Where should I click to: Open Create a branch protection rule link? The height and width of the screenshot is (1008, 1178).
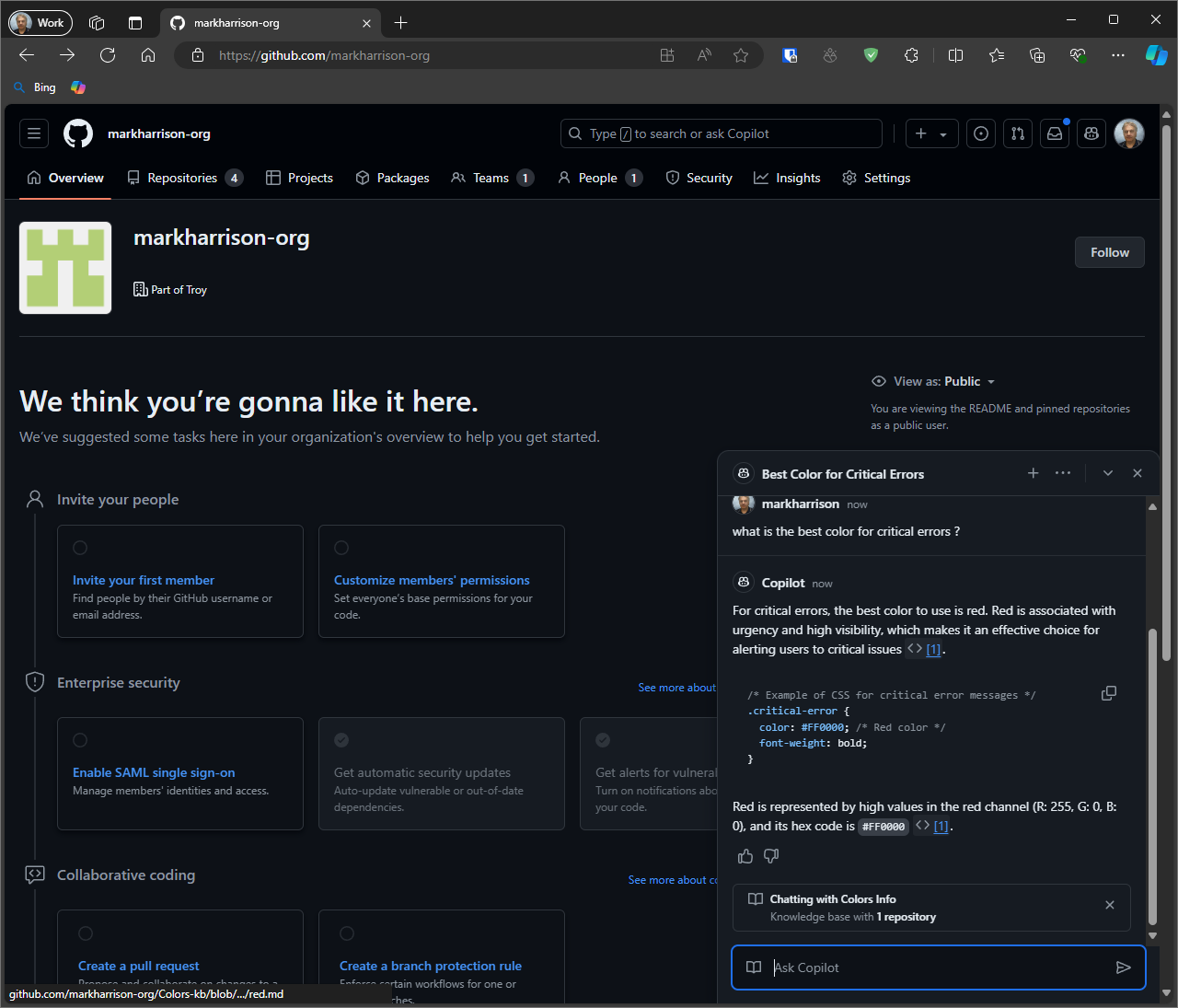pos(430,966)
